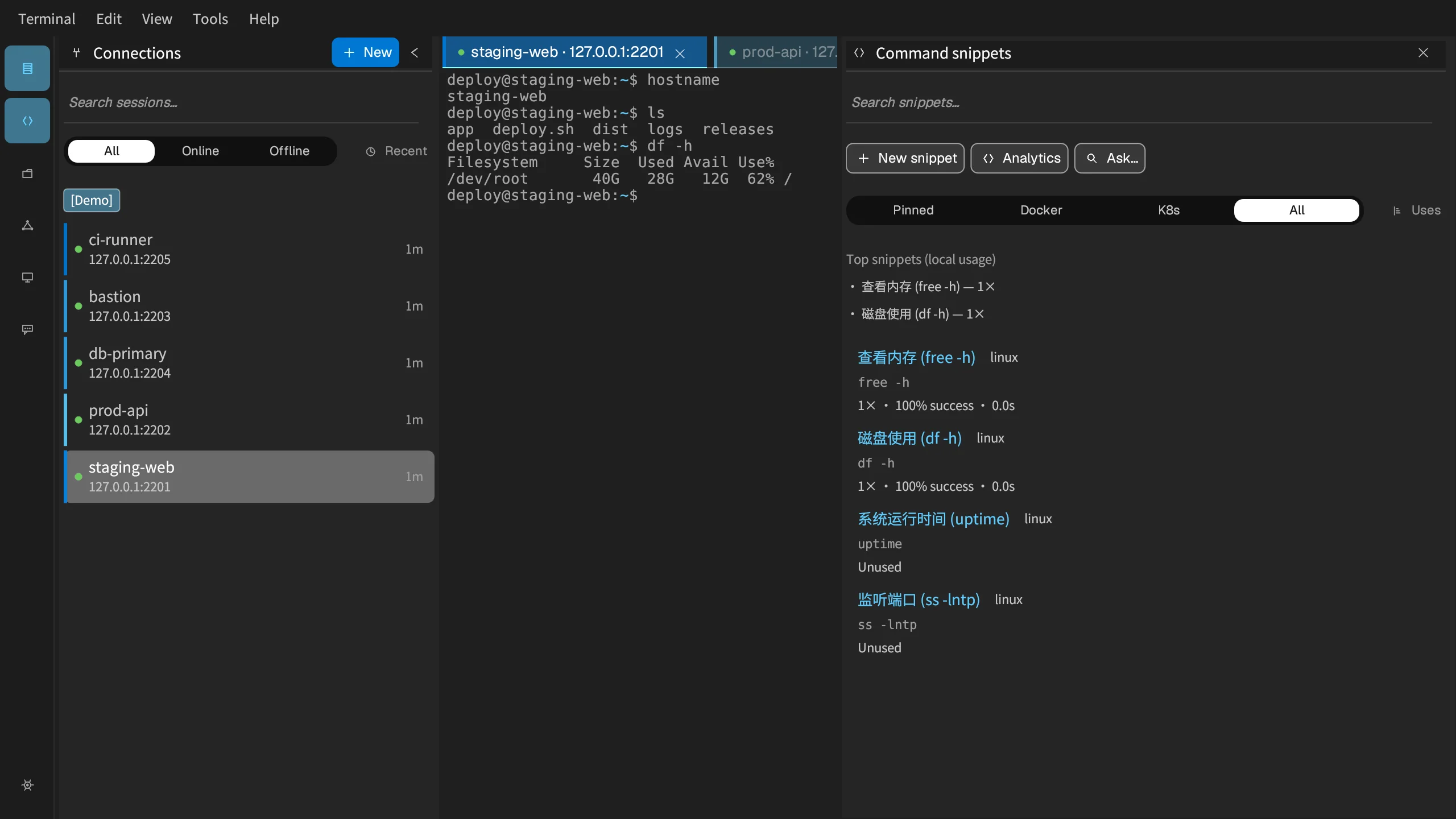Open the file transfer folder sidebar icon
The image size is (1456, 819).
[x=27, y=173]
